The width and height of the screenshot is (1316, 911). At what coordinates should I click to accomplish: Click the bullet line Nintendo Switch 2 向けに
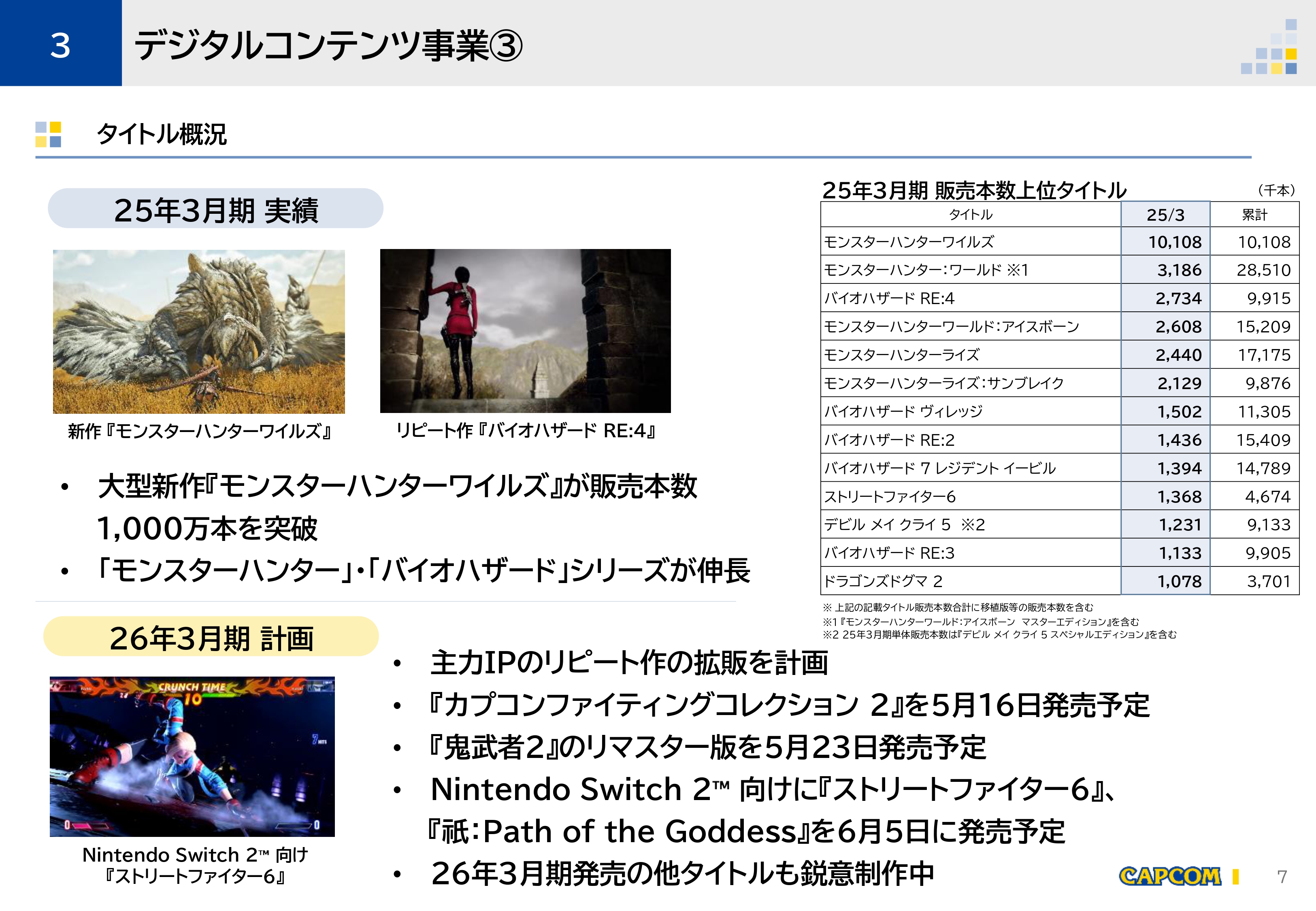click(x=772, y=790)
